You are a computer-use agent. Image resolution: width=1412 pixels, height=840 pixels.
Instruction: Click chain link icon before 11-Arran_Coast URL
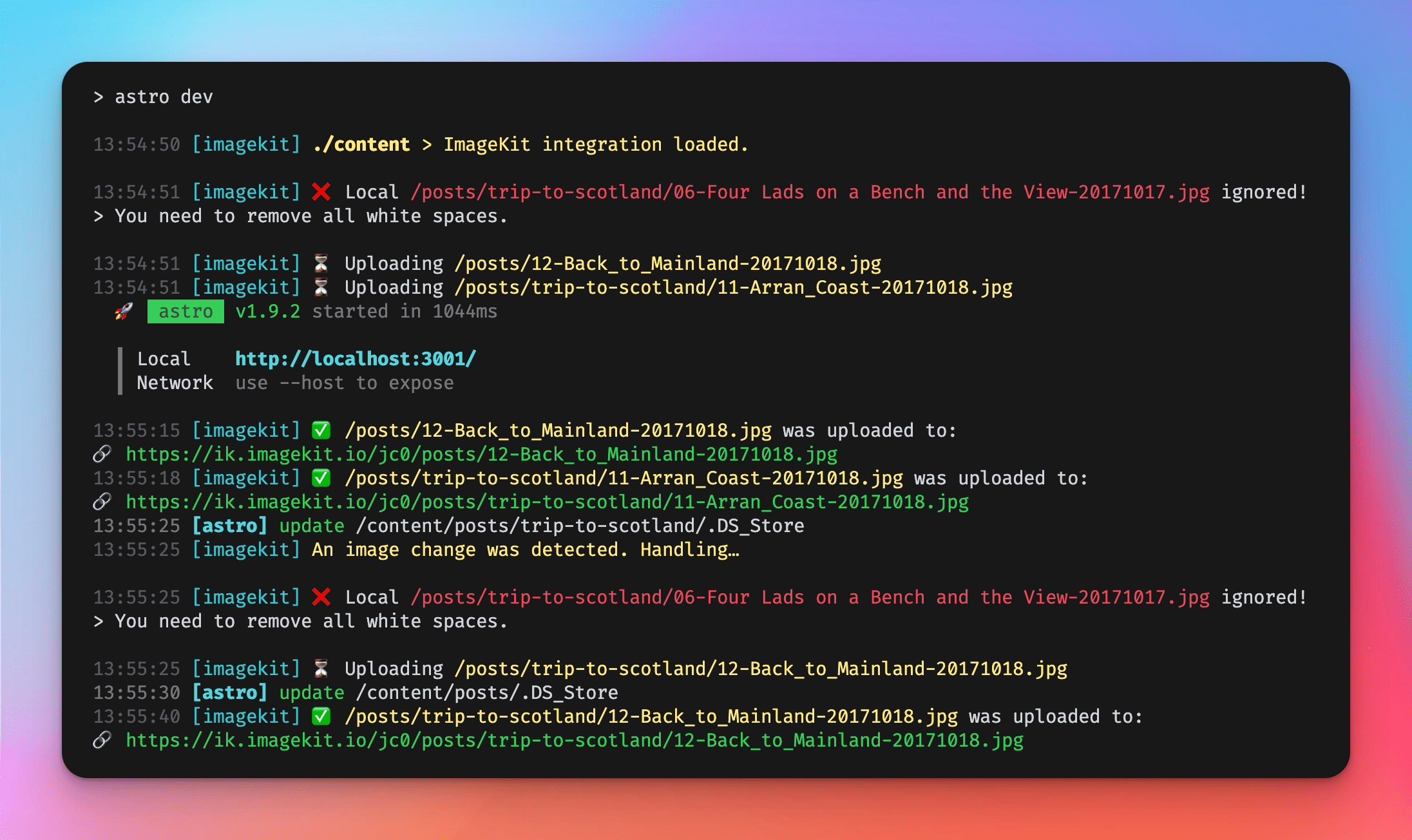(102, 502)
